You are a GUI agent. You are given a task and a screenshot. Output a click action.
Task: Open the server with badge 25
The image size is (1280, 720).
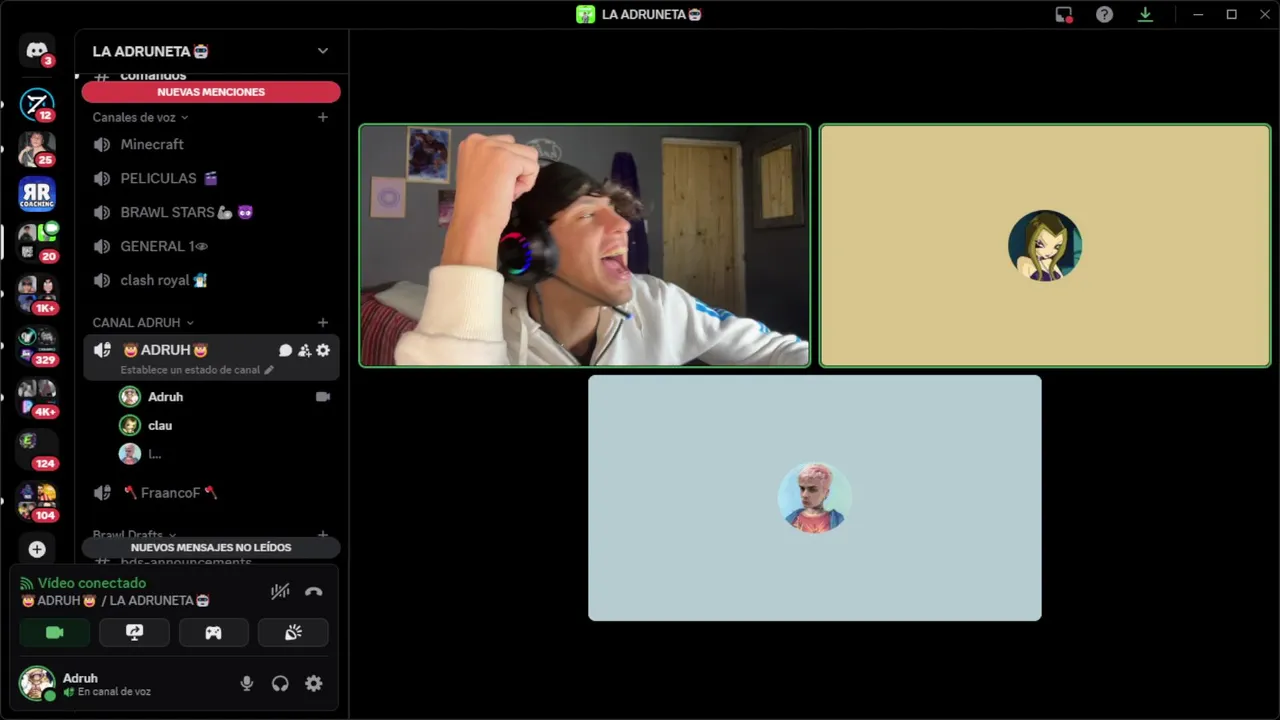[37, 149]
